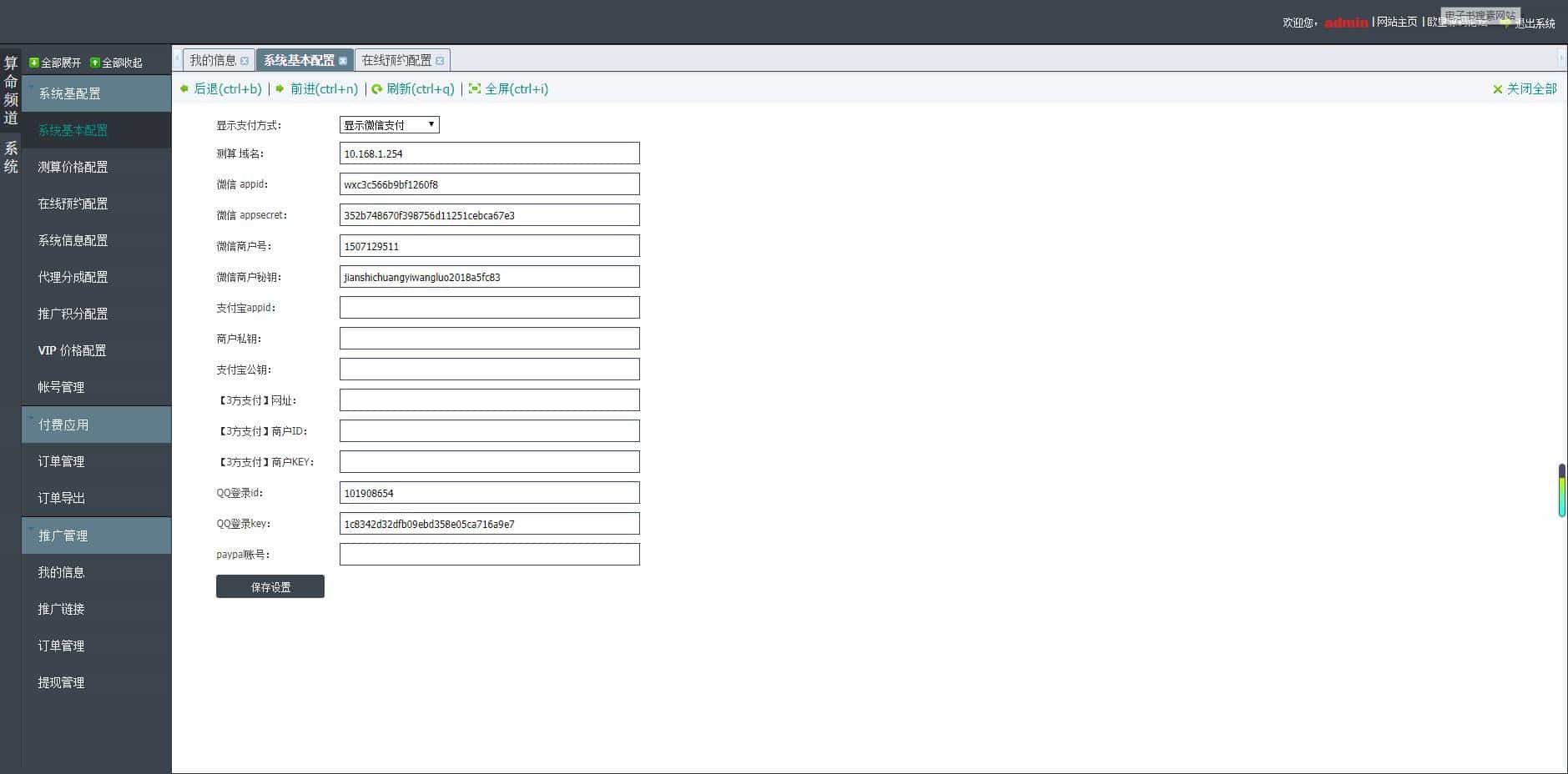Click the empty 支付宝公钥 input field
Screen dimensions: 1568x774
tap(490, 369)
